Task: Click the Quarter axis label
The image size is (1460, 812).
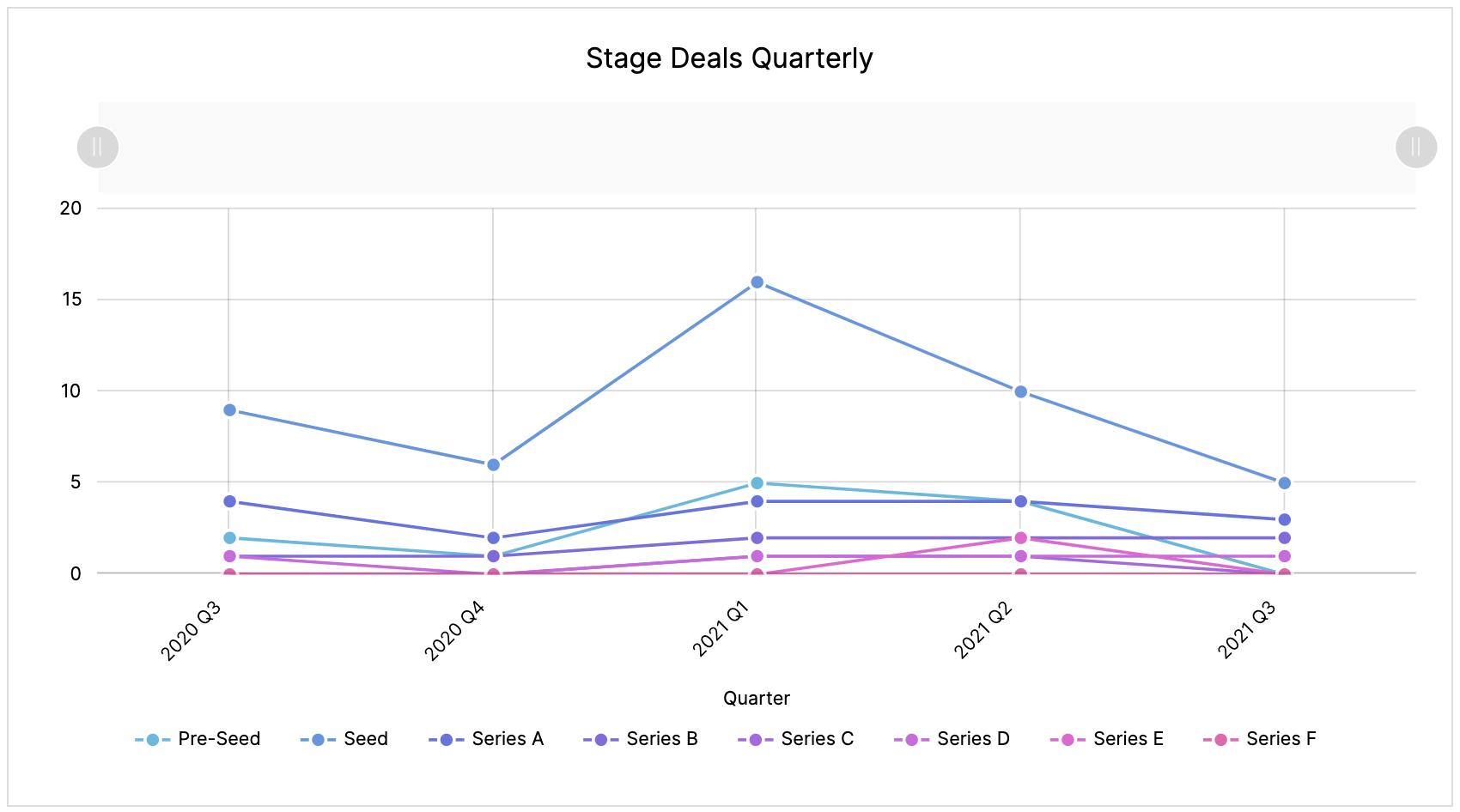Action: pos(757,698)
